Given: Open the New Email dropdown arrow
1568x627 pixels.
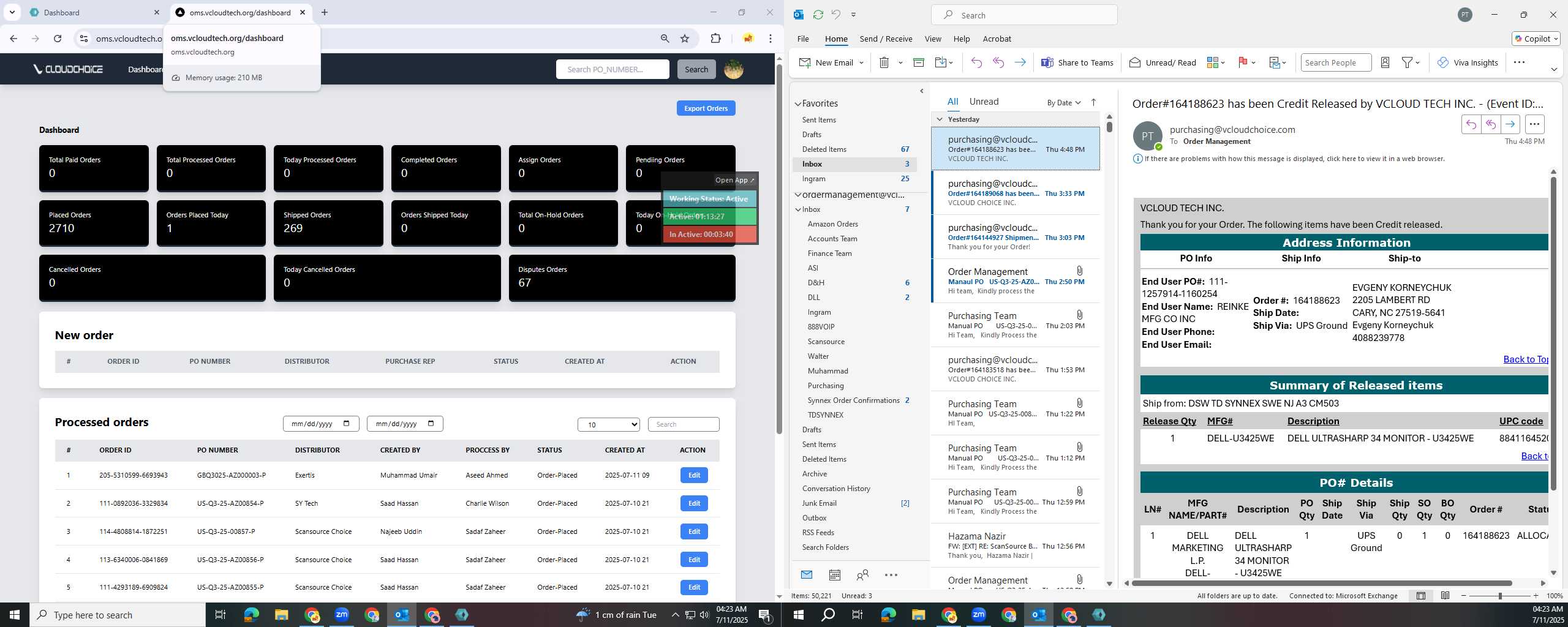Looking at the screenshot, I should [x=861, y=62].
